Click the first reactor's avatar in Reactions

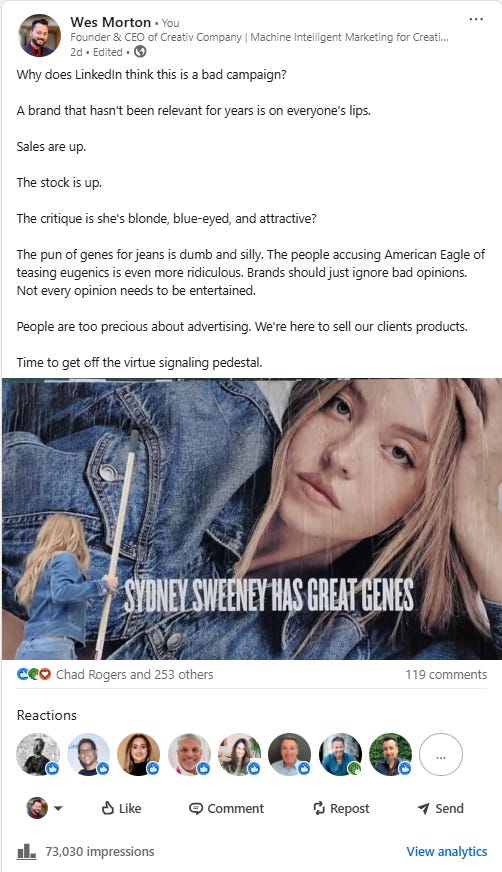pos(38,755)
